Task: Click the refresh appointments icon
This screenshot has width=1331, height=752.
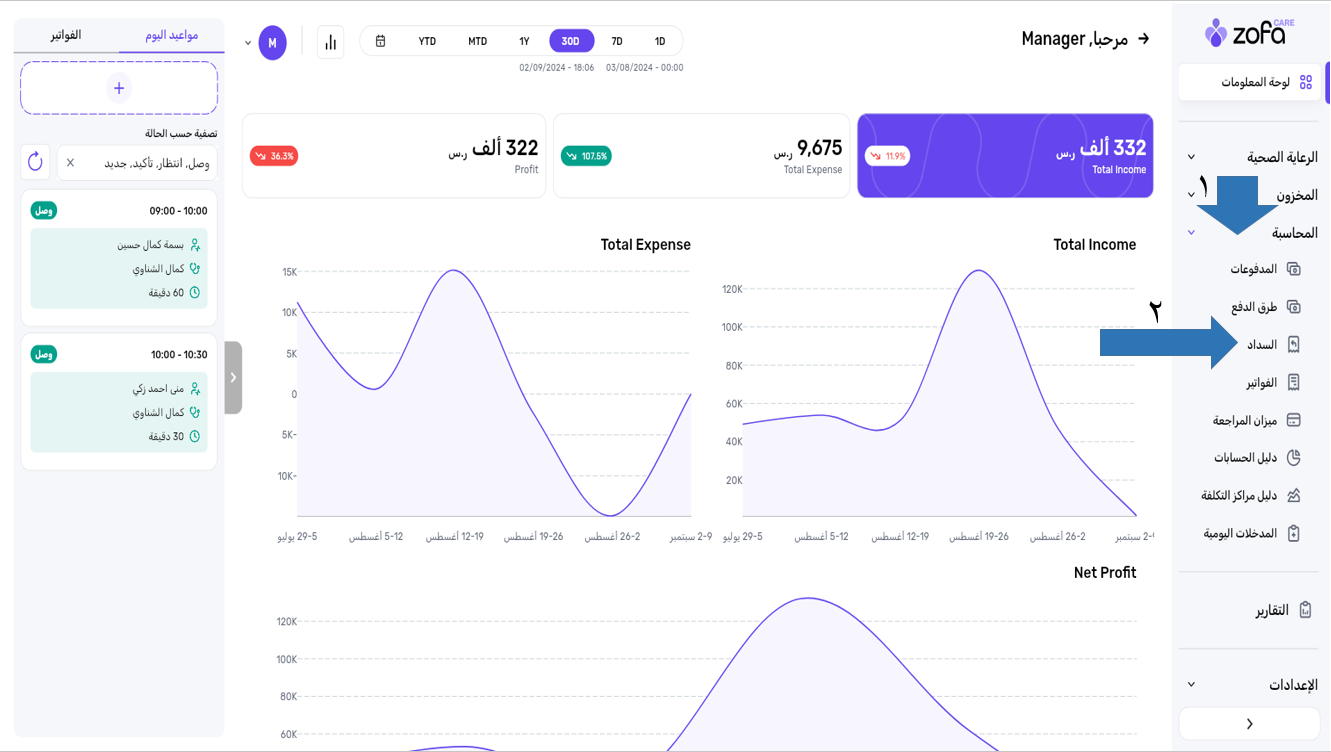Action: tap(36, 162)
